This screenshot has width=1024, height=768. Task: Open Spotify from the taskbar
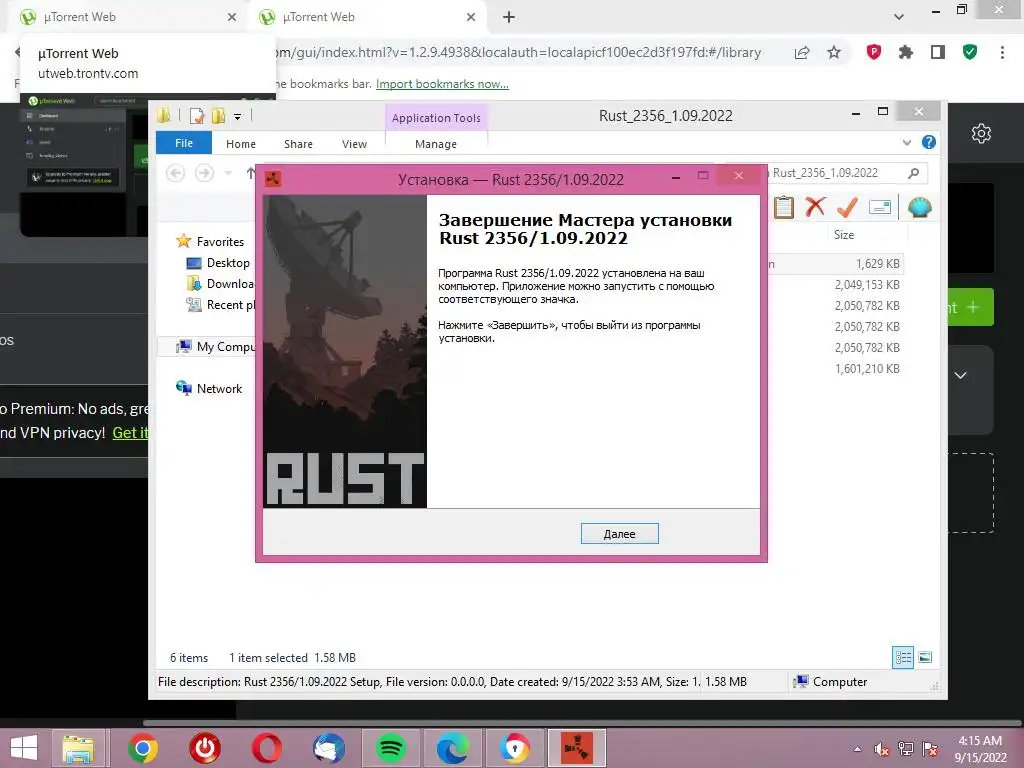[391, 748]
